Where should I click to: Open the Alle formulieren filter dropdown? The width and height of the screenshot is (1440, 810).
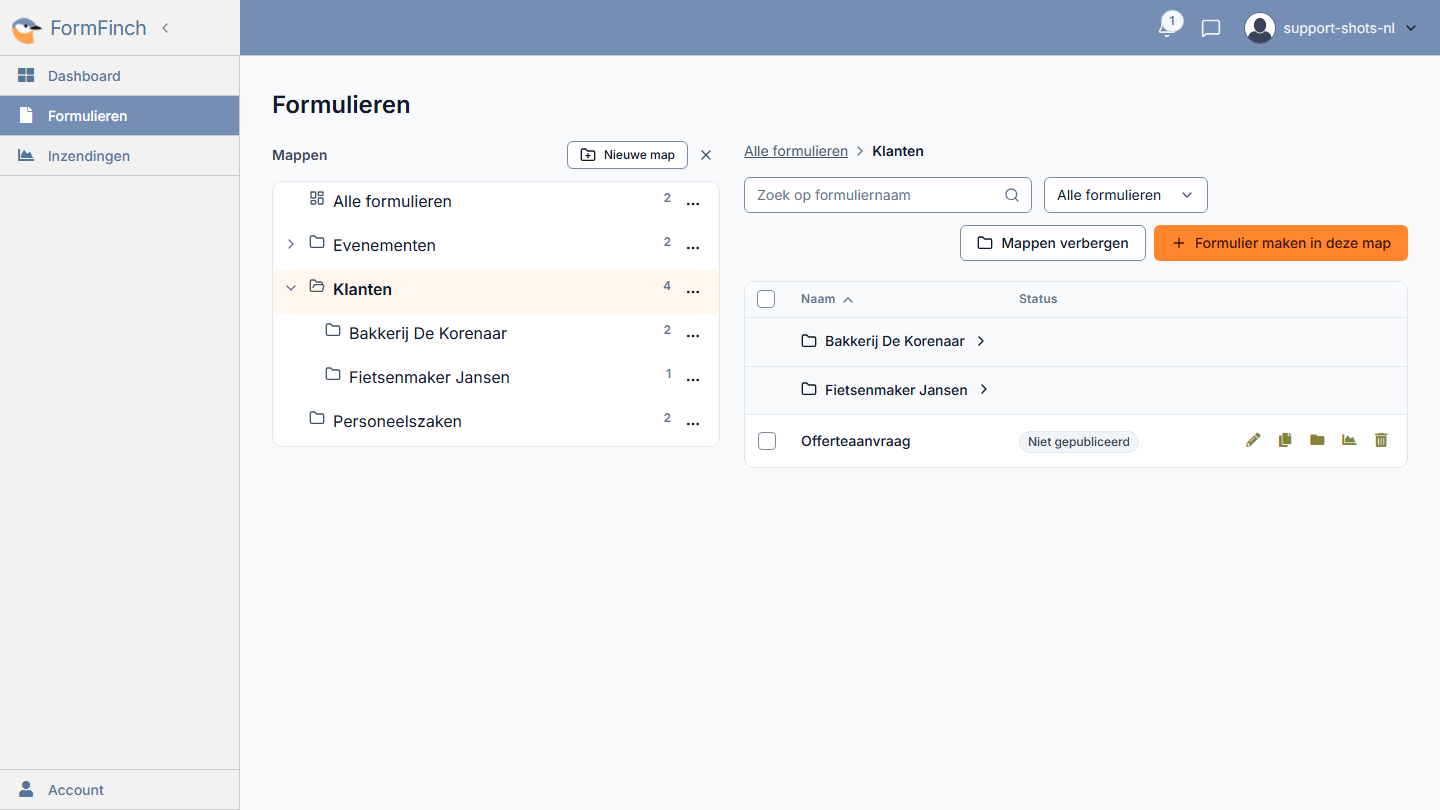pyautogui.click(x=1126, y=195)
